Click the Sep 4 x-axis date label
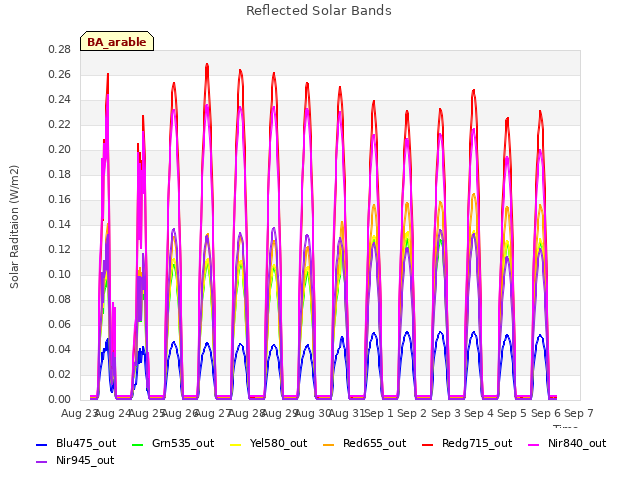Viewport: 640px width, 480px height. click(479, 413)
